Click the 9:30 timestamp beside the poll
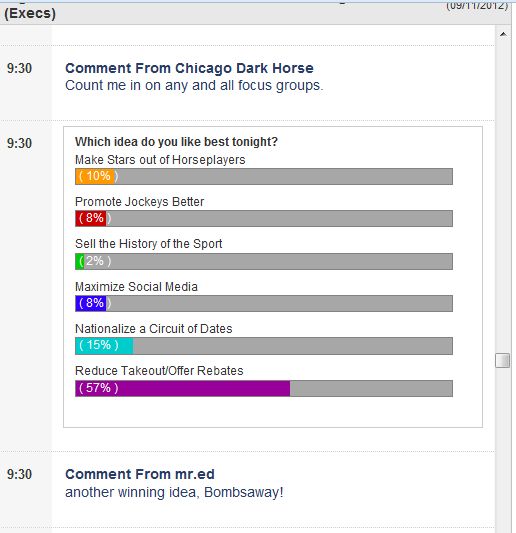Viewport: 516px width, 533px height. 19,143
